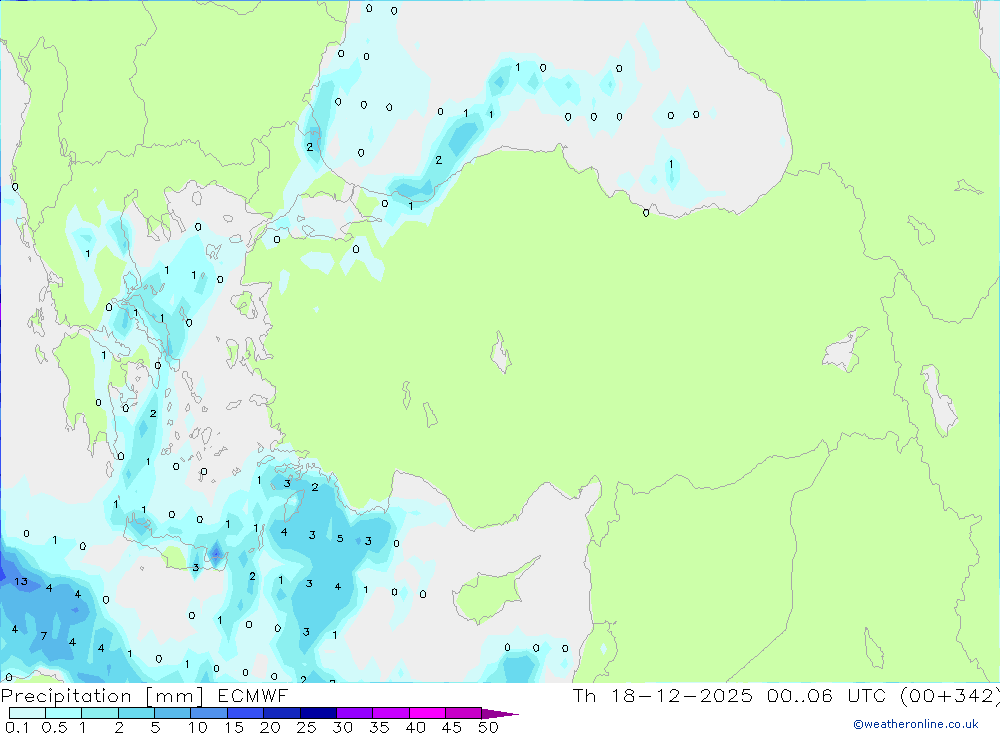Click the legend scale label "10"
The height and width of the screenshot is (733, 1000).
click(198, 727)
